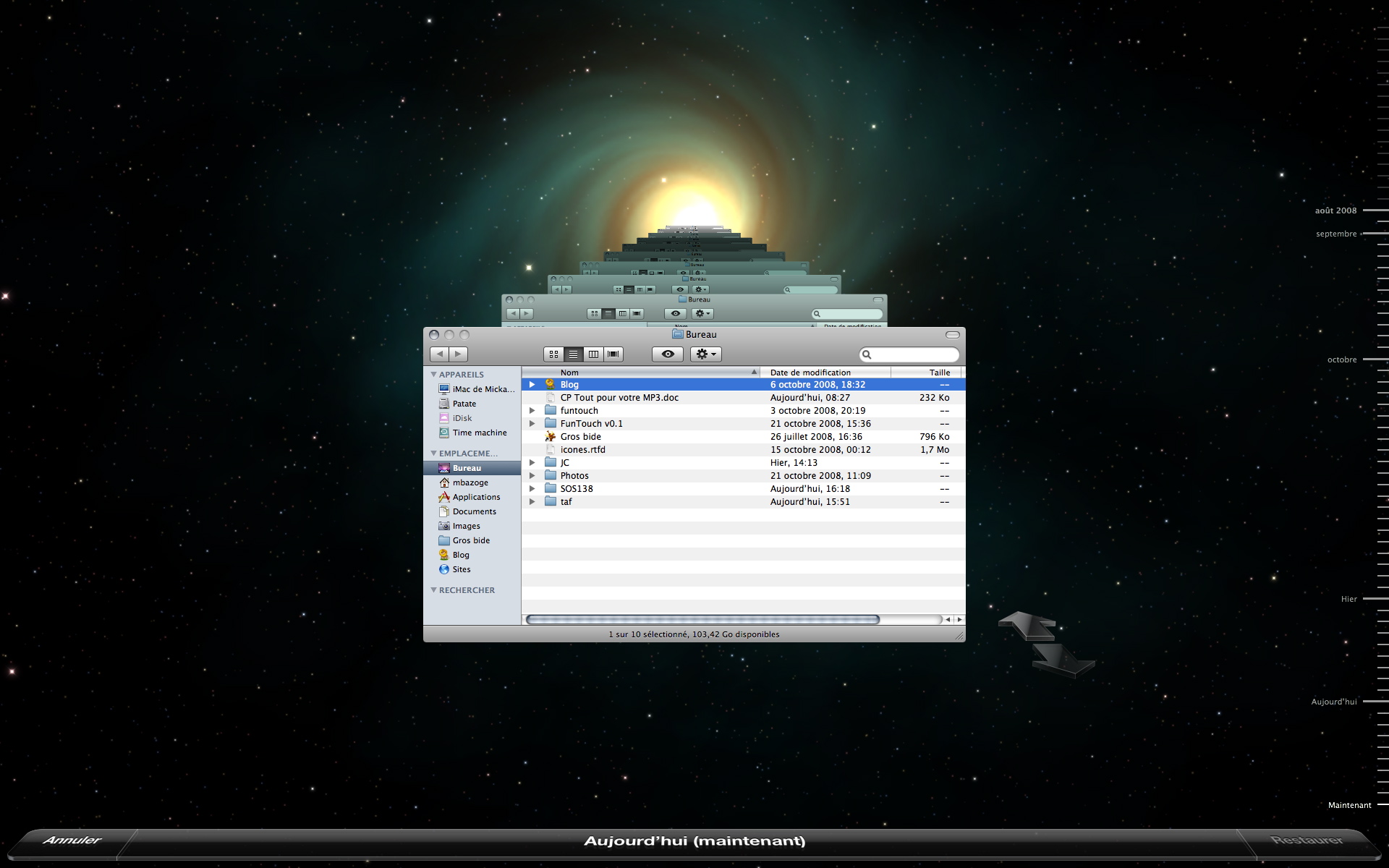Jump to octobre on the timeline

pyautogui.click(x=1342, y=359)
